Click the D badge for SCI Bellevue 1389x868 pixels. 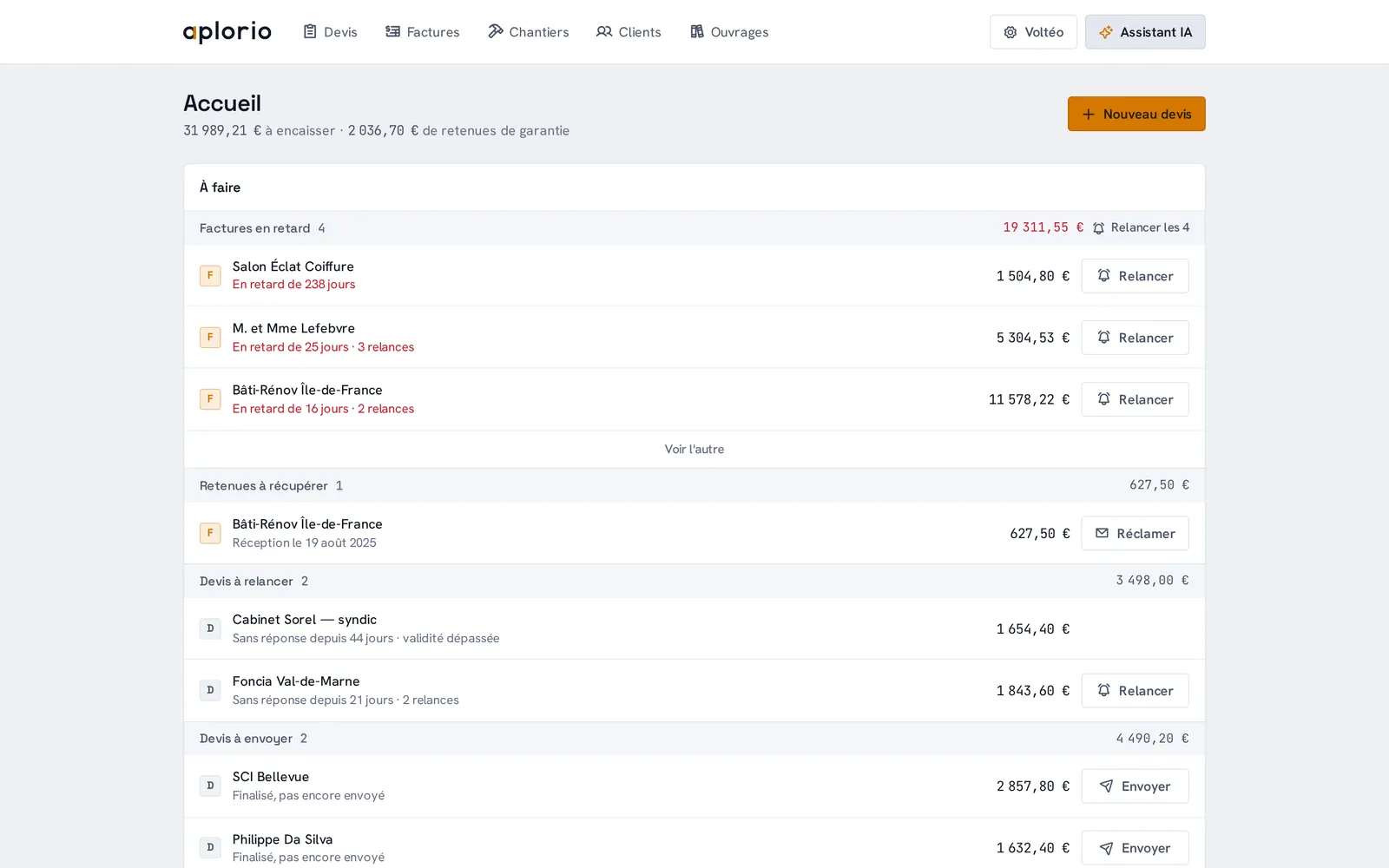[x=210, y=786]
